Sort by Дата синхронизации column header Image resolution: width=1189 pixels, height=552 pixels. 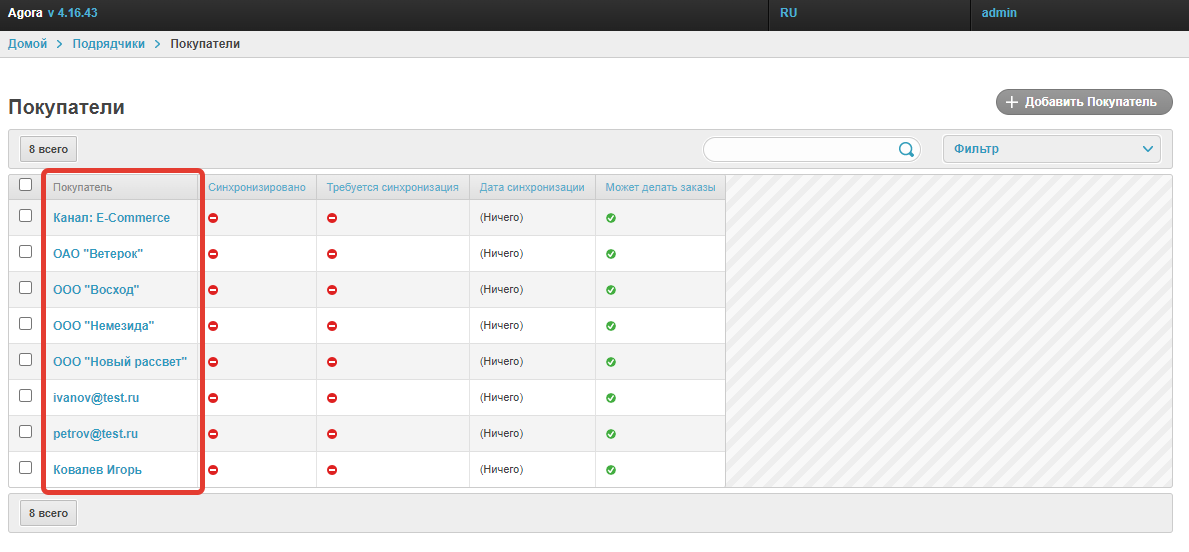531,187
